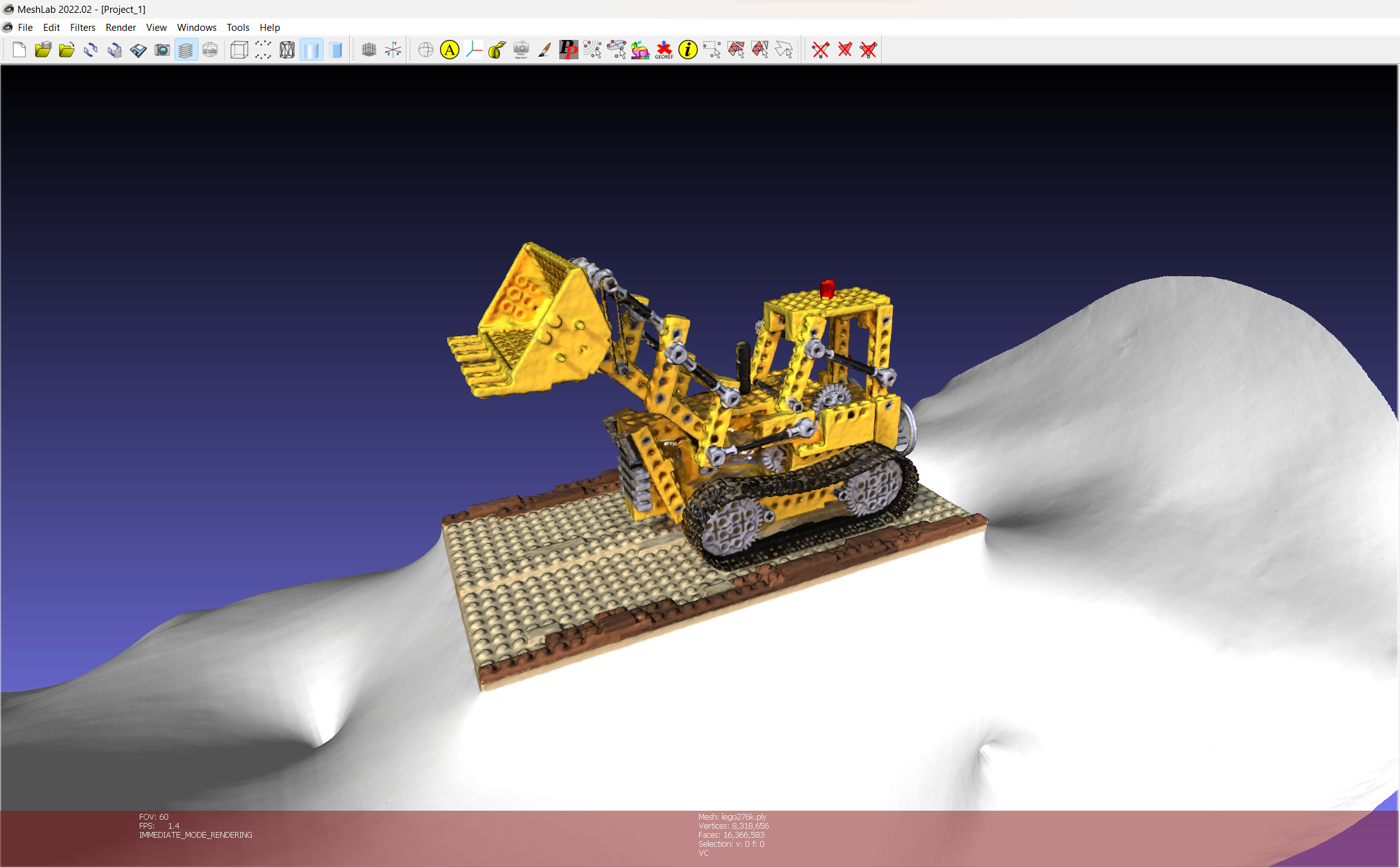Open the Raster Alignment tool
Viewport: 1400px width, 868px height.
coord(522,50)
